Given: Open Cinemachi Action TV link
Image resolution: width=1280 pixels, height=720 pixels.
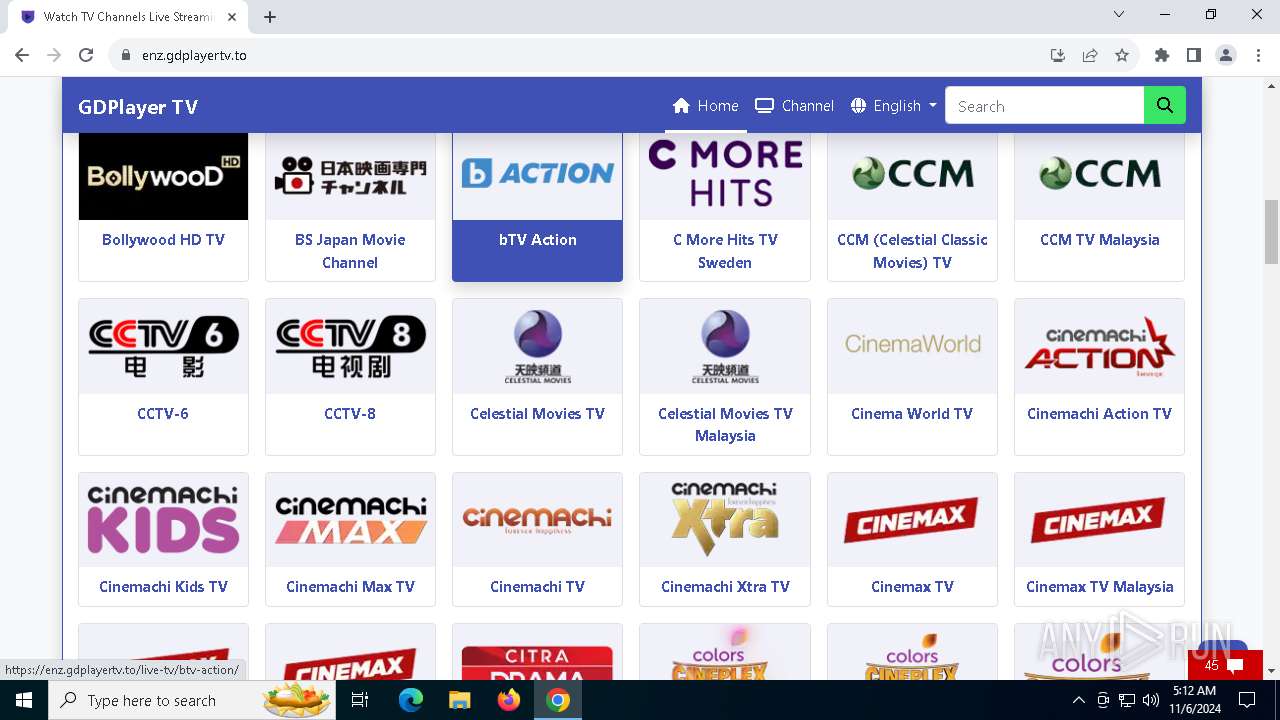Looking at the screenshot, I should [1100, 413].
